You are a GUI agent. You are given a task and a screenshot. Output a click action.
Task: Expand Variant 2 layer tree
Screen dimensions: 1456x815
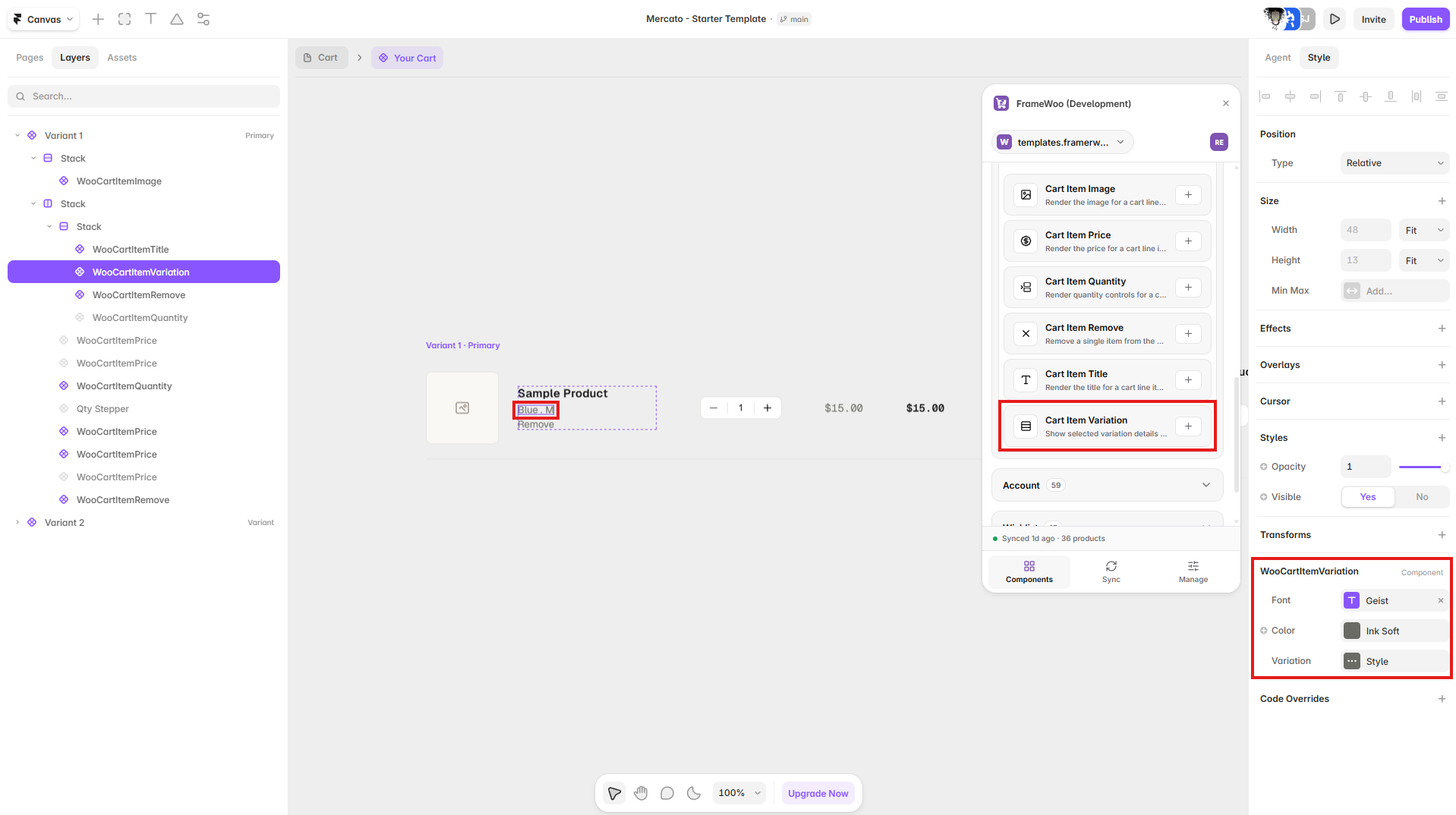click(17, 523)
